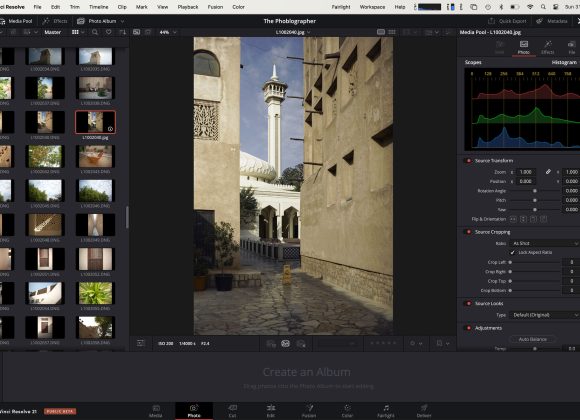Click the flip horizontal icon
580x420 pixels.
[513, 219]
